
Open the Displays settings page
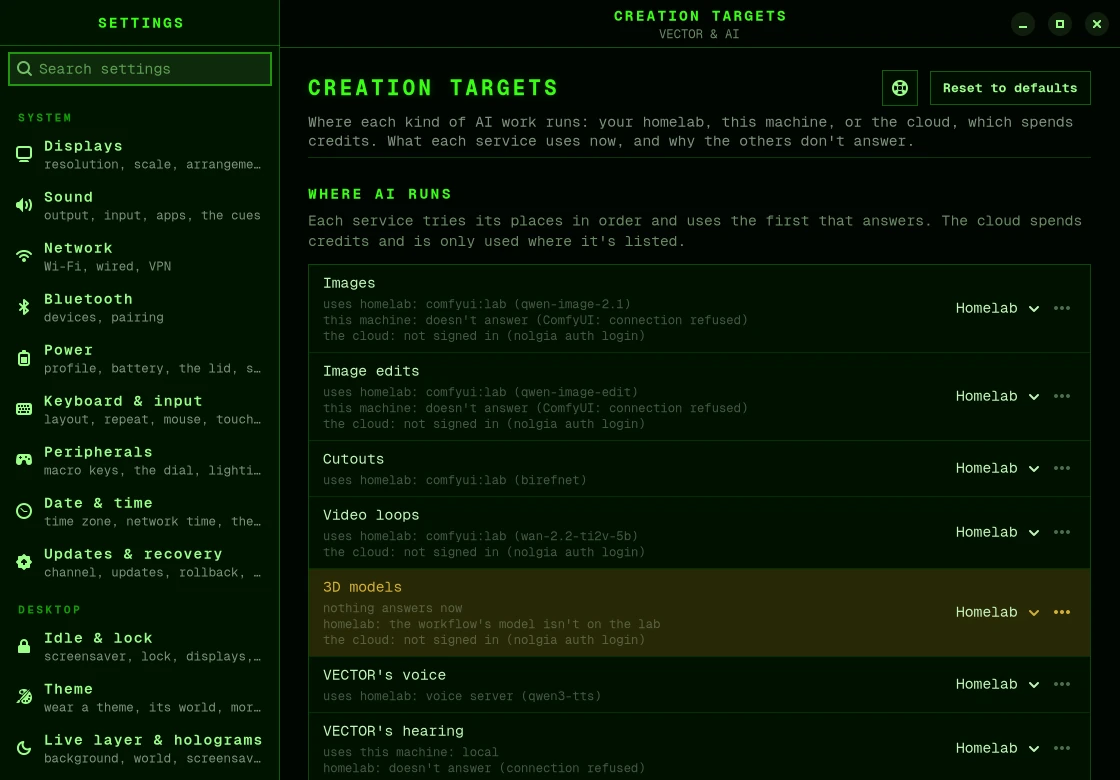point(139,154)
